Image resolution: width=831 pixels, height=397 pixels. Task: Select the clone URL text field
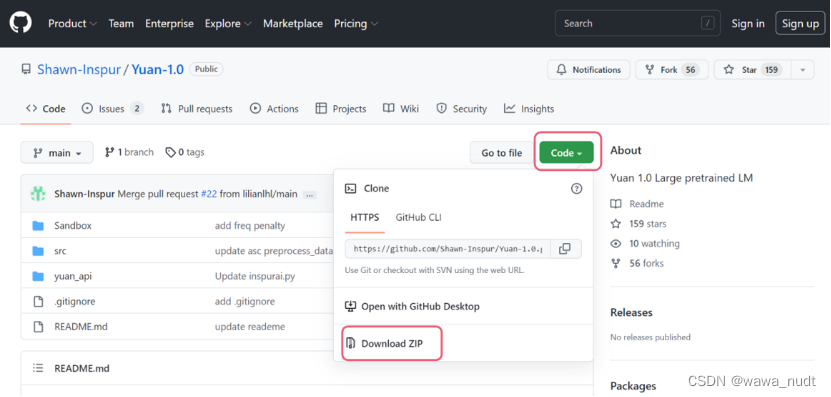448,249
